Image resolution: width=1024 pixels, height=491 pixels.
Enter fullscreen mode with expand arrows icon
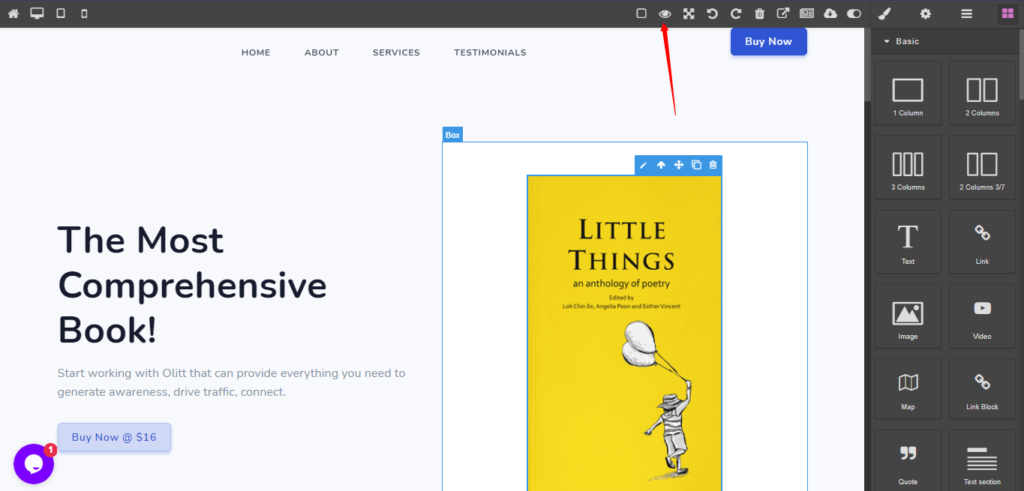[x=689, y=14]
